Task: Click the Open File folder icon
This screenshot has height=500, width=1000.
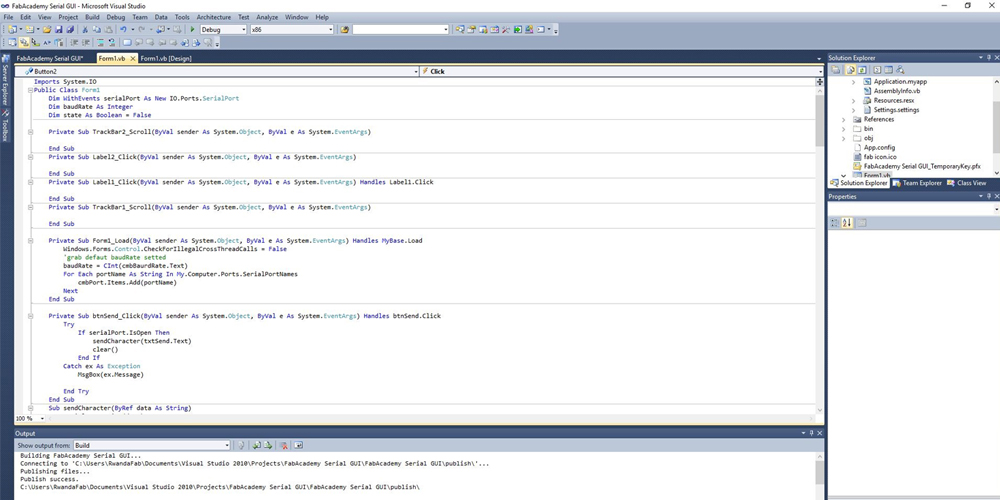Action: (x=47, y=29)
